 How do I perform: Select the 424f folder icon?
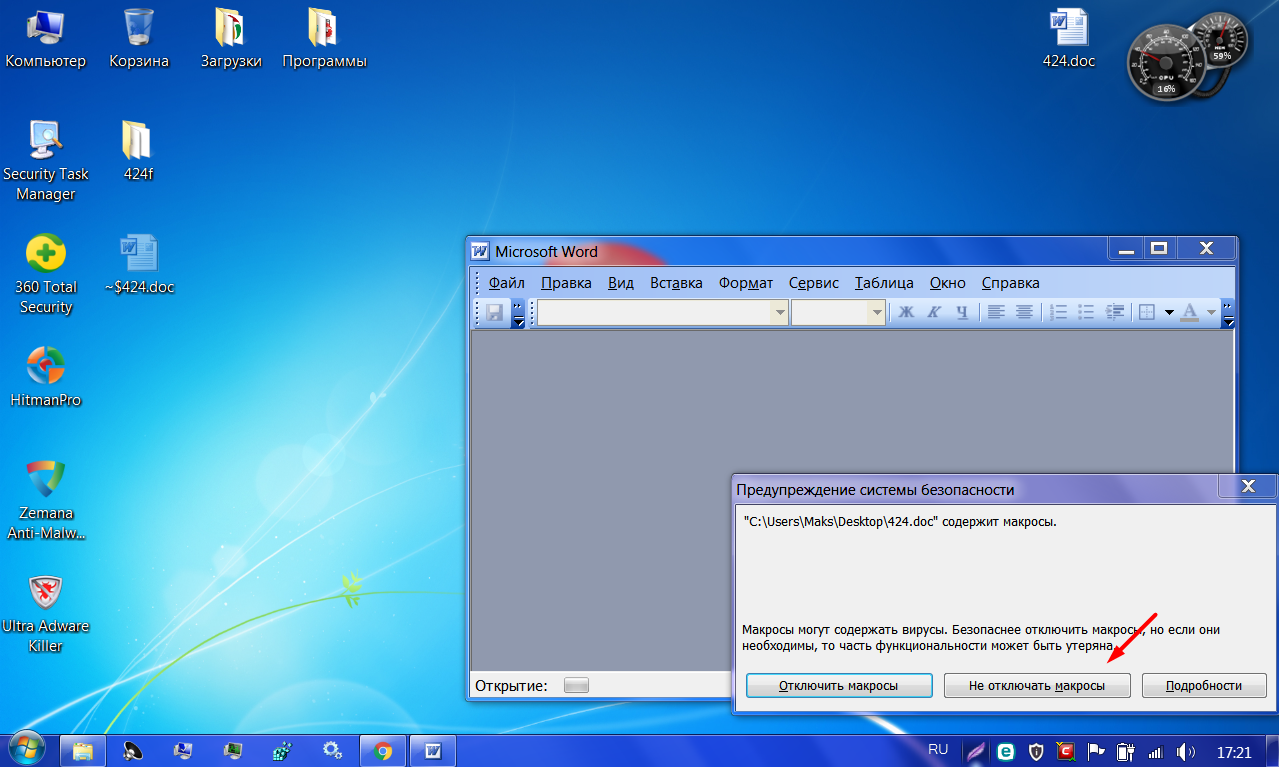point(138,153)
